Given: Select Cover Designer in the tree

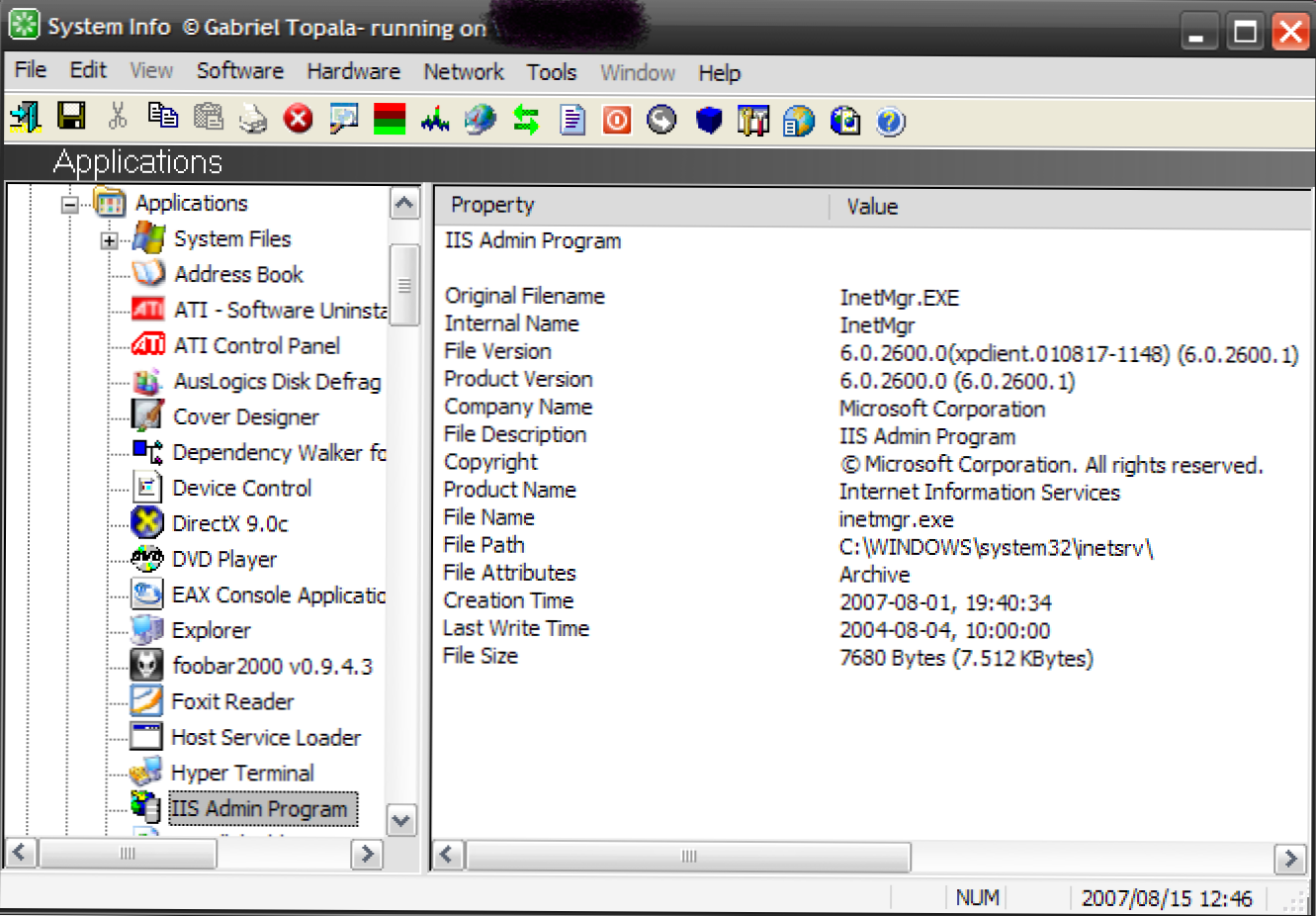Looking at the screenshot, I should pos(246,416).
